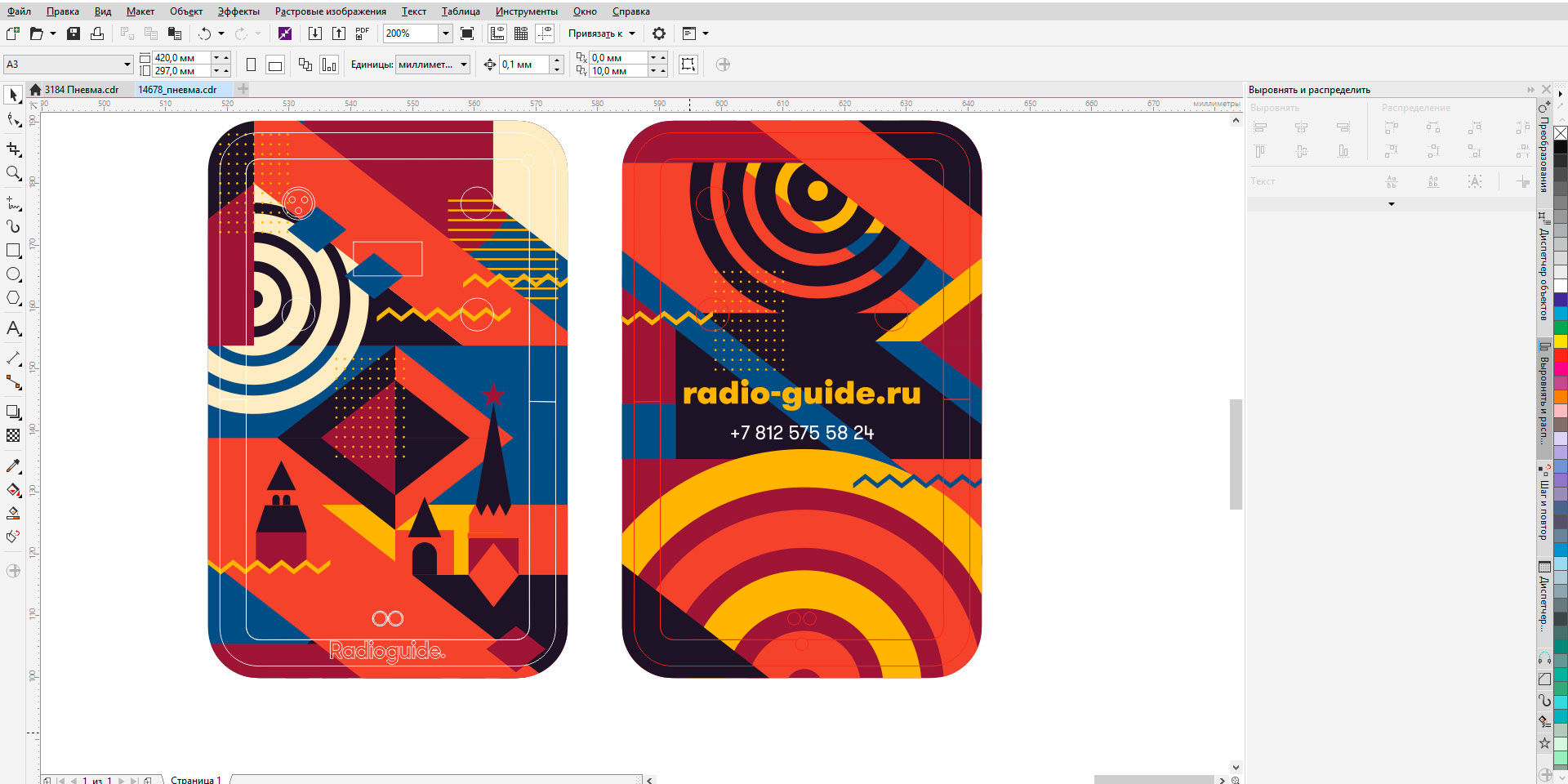Select the Freehand drawing tool
The height and width of the screenshot is (784, 1568).
[13, 203]
